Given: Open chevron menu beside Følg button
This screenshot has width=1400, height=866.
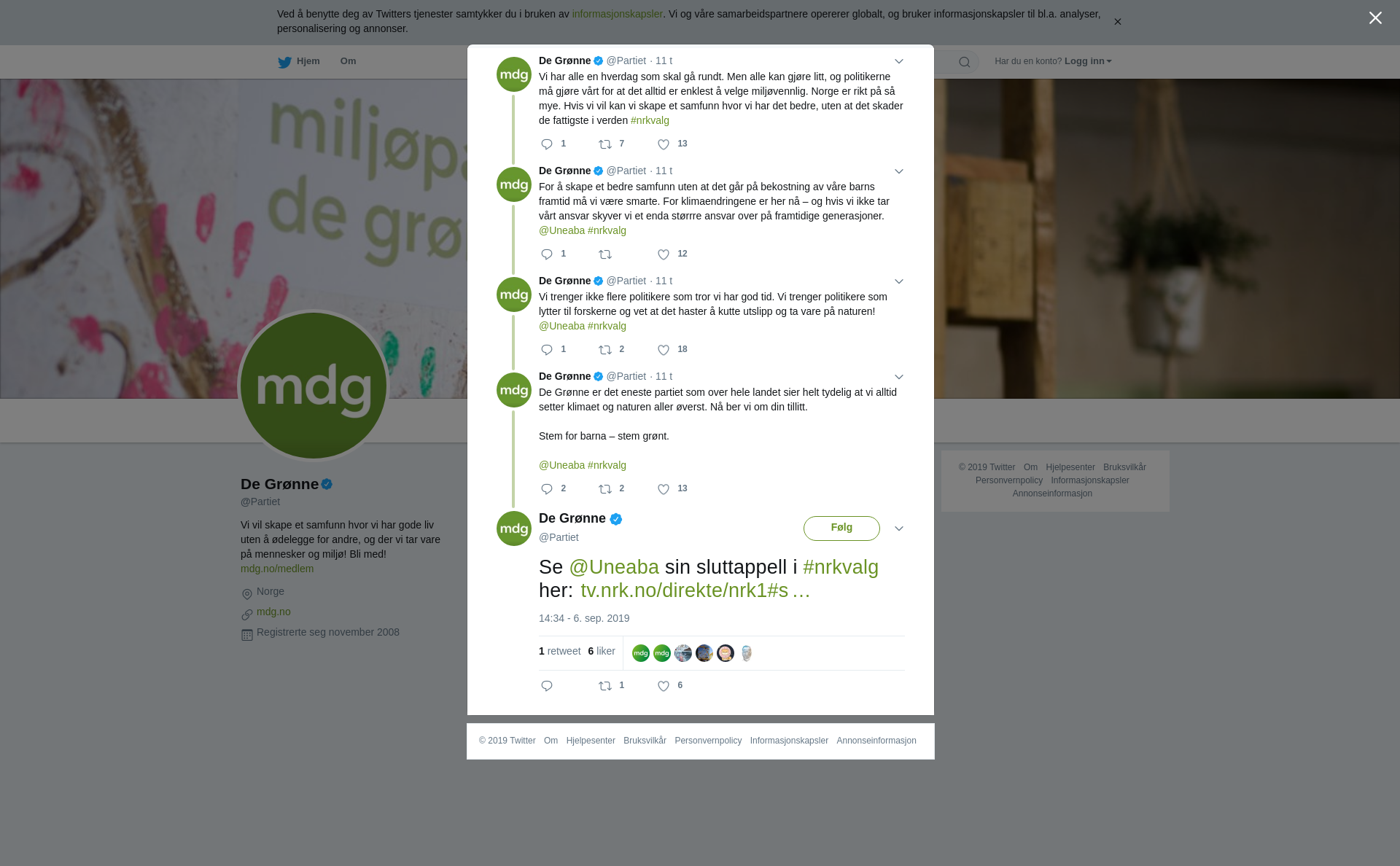Looking at the screenshot, I should click(899, 528).
